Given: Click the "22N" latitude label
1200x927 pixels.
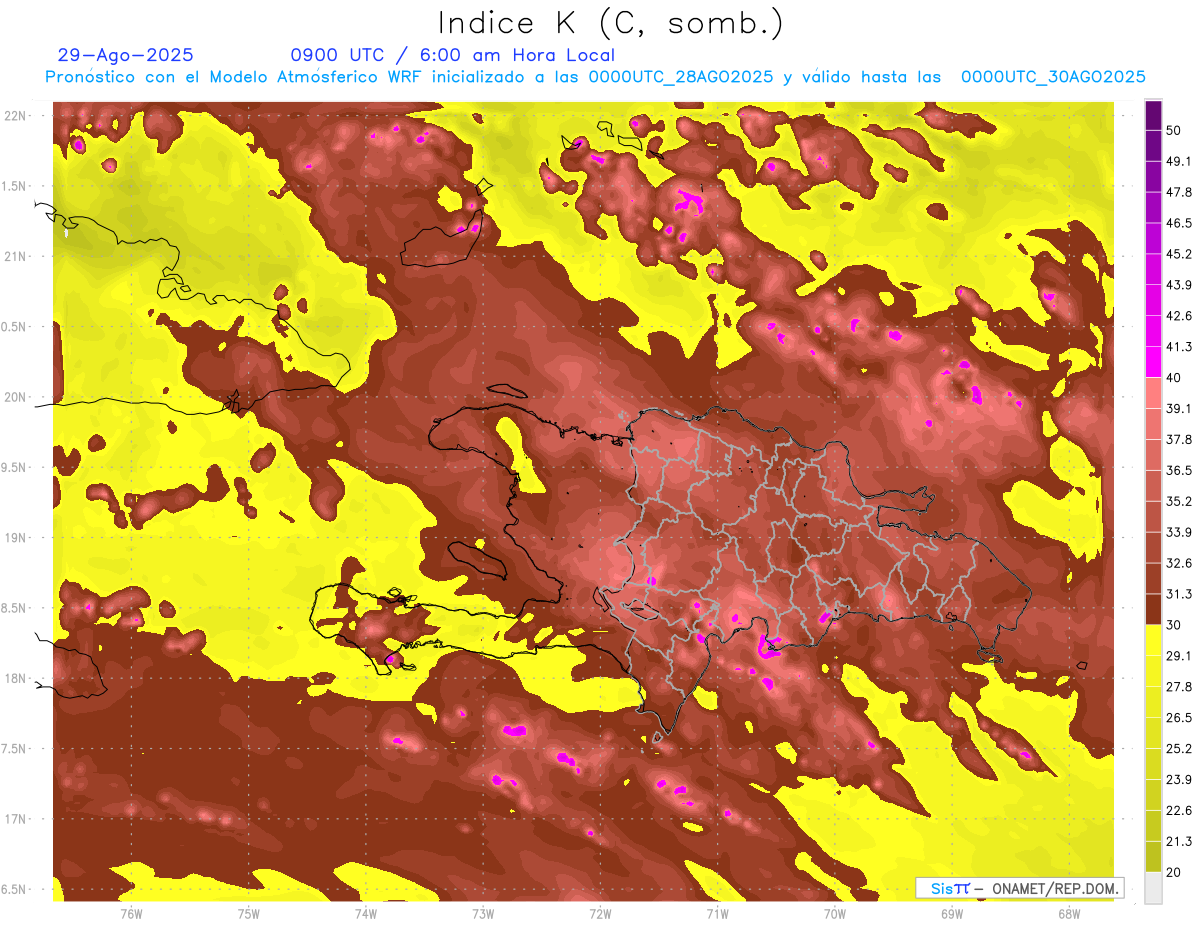Looking at the screenshot, I should pos(15,115).
